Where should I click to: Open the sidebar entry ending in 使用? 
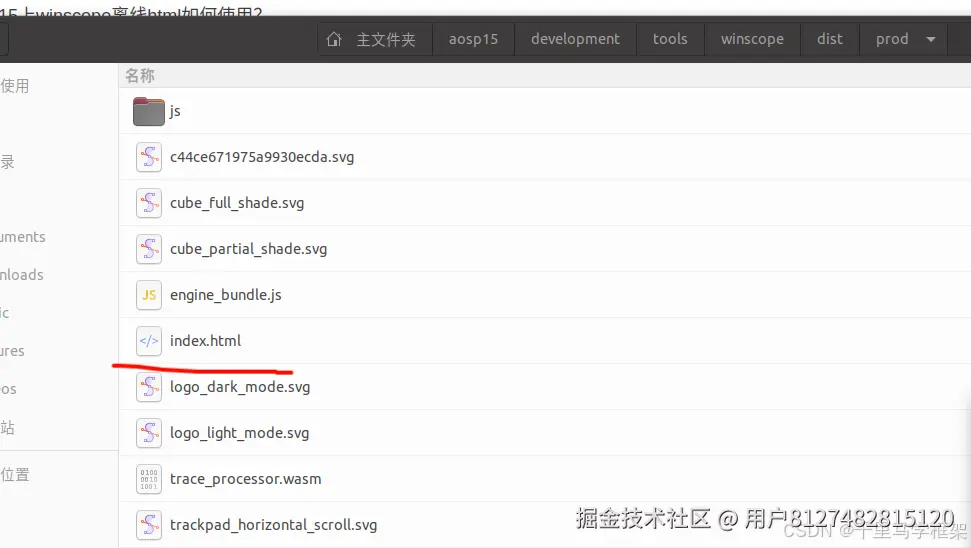point(15,86)
